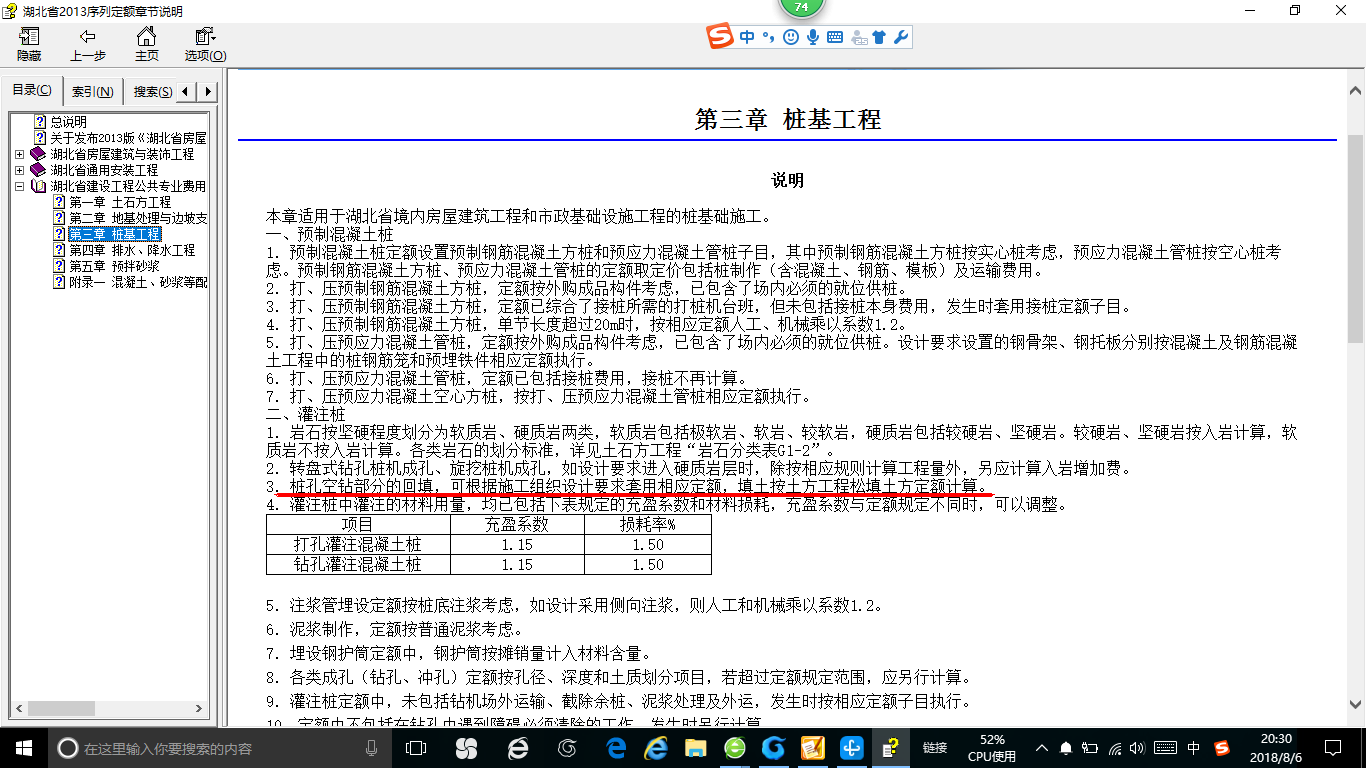Screen dimensions: 1366x768
Task: Click the active help viewer taskbar icon
Action: click(889, 747)
